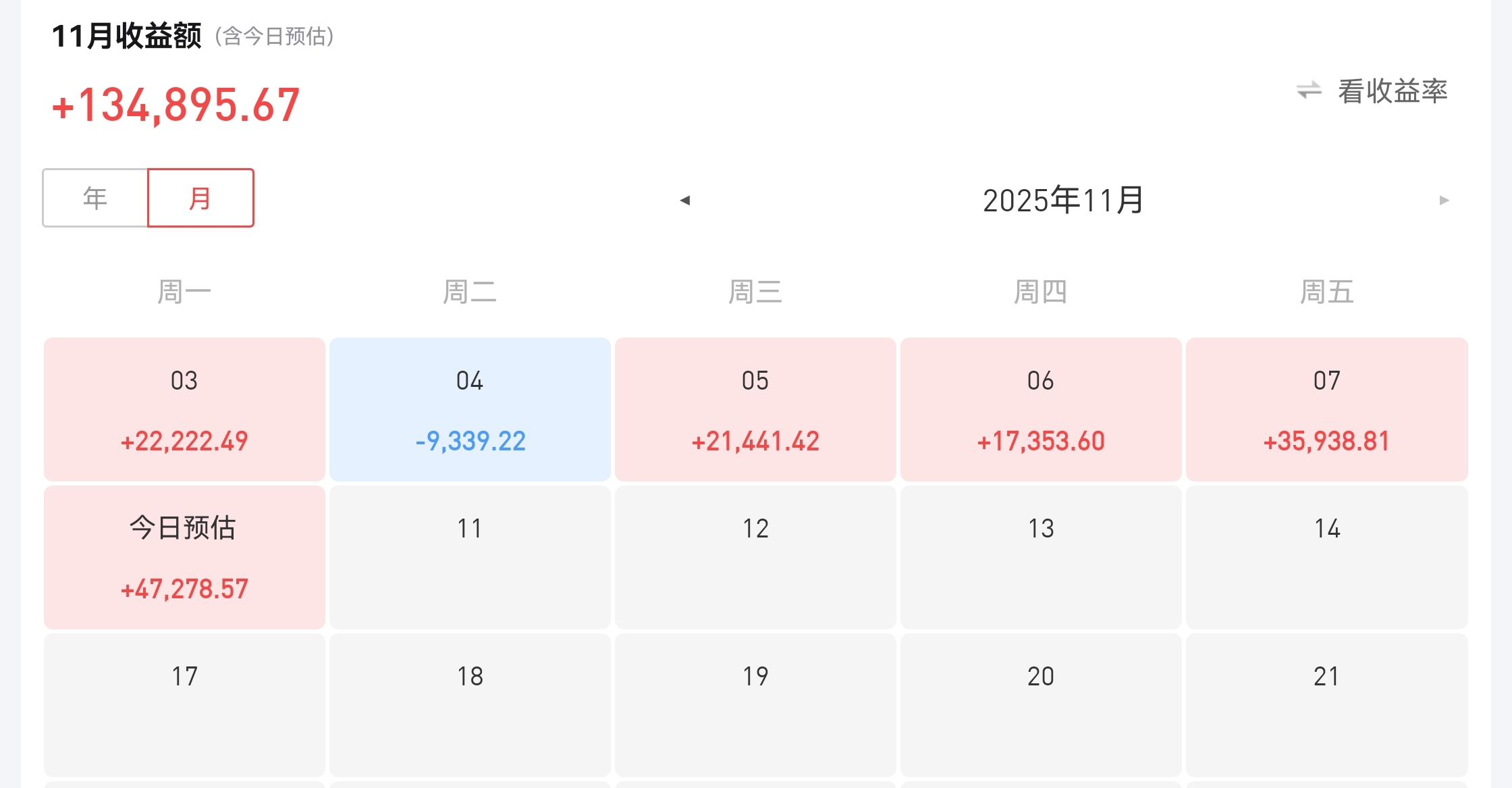Click the 2025年11月 month label
Viewport: 1512px width, 788px height.
tap(1063, 200)
